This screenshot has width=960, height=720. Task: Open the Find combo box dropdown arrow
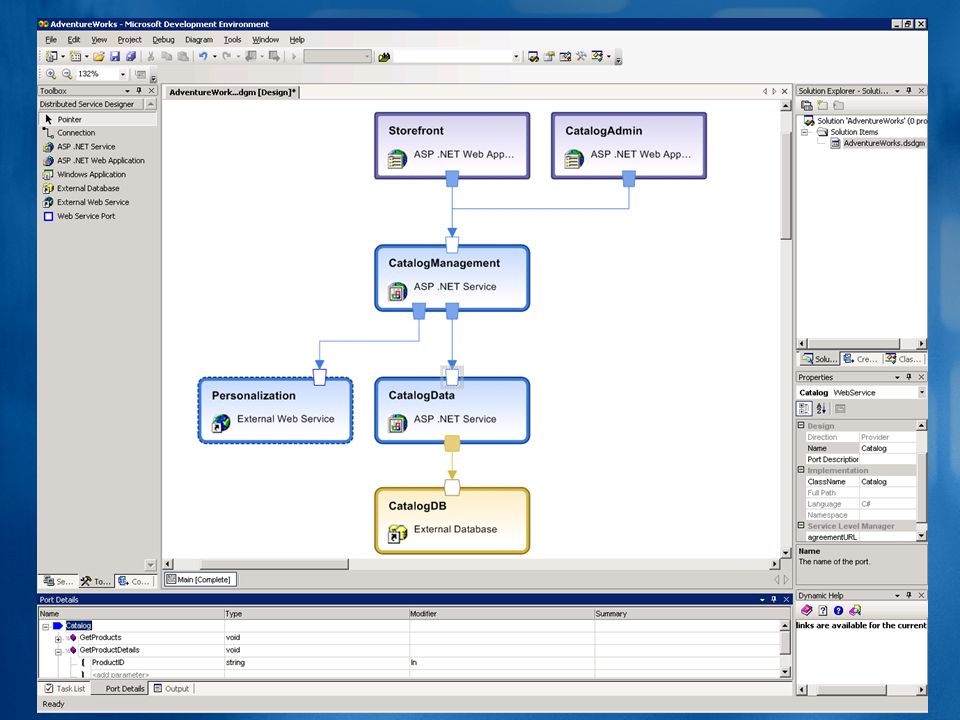[516, 57]
